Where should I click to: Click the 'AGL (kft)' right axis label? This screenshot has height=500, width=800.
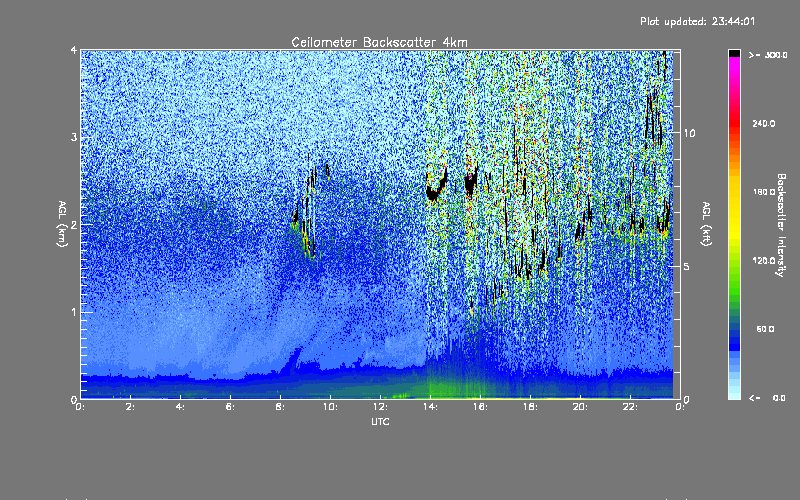pyautogui.click(x=707, y=224)
